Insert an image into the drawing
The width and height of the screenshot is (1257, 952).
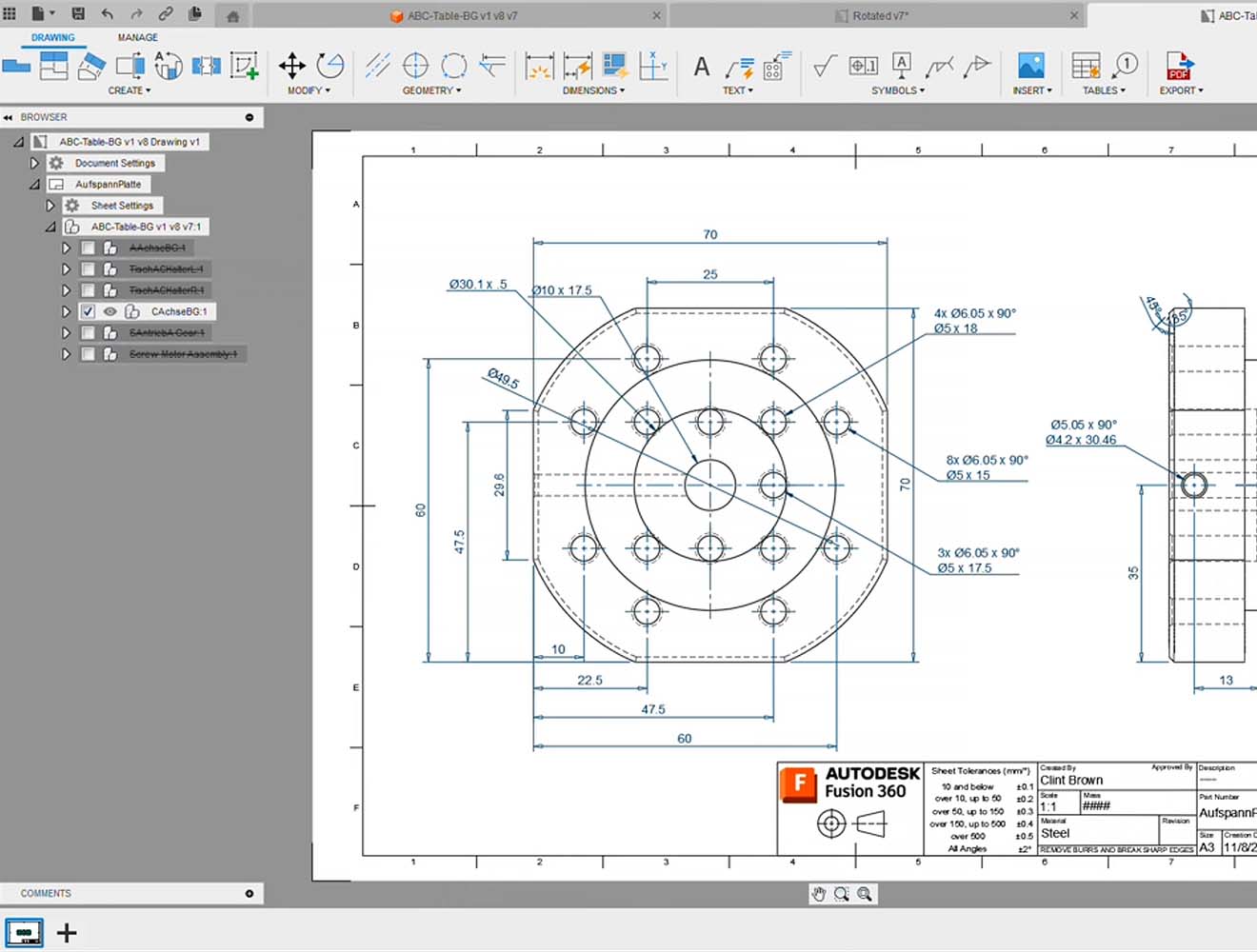pos(1029,65)
